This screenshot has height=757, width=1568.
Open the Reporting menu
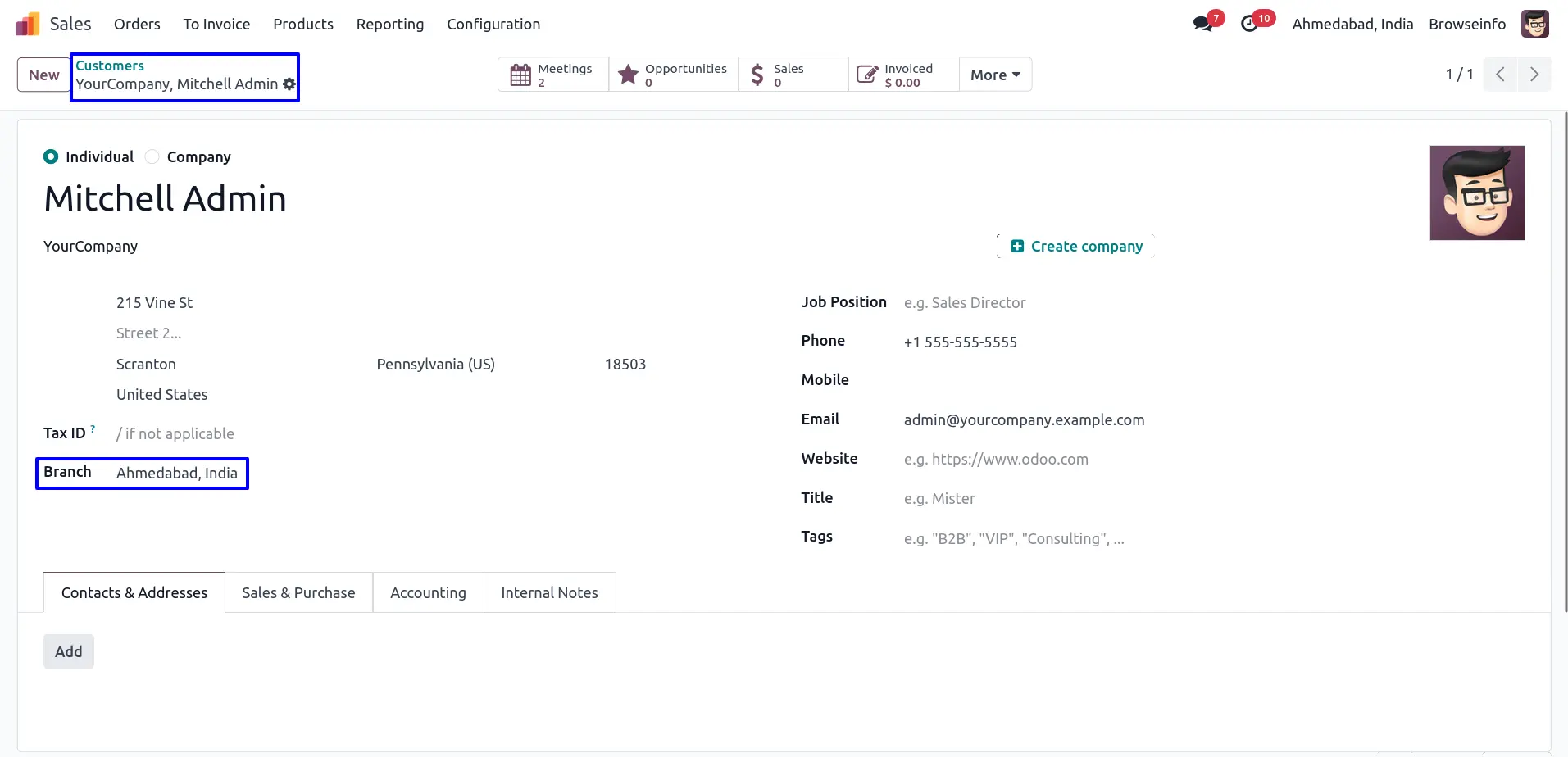(389, 25)
